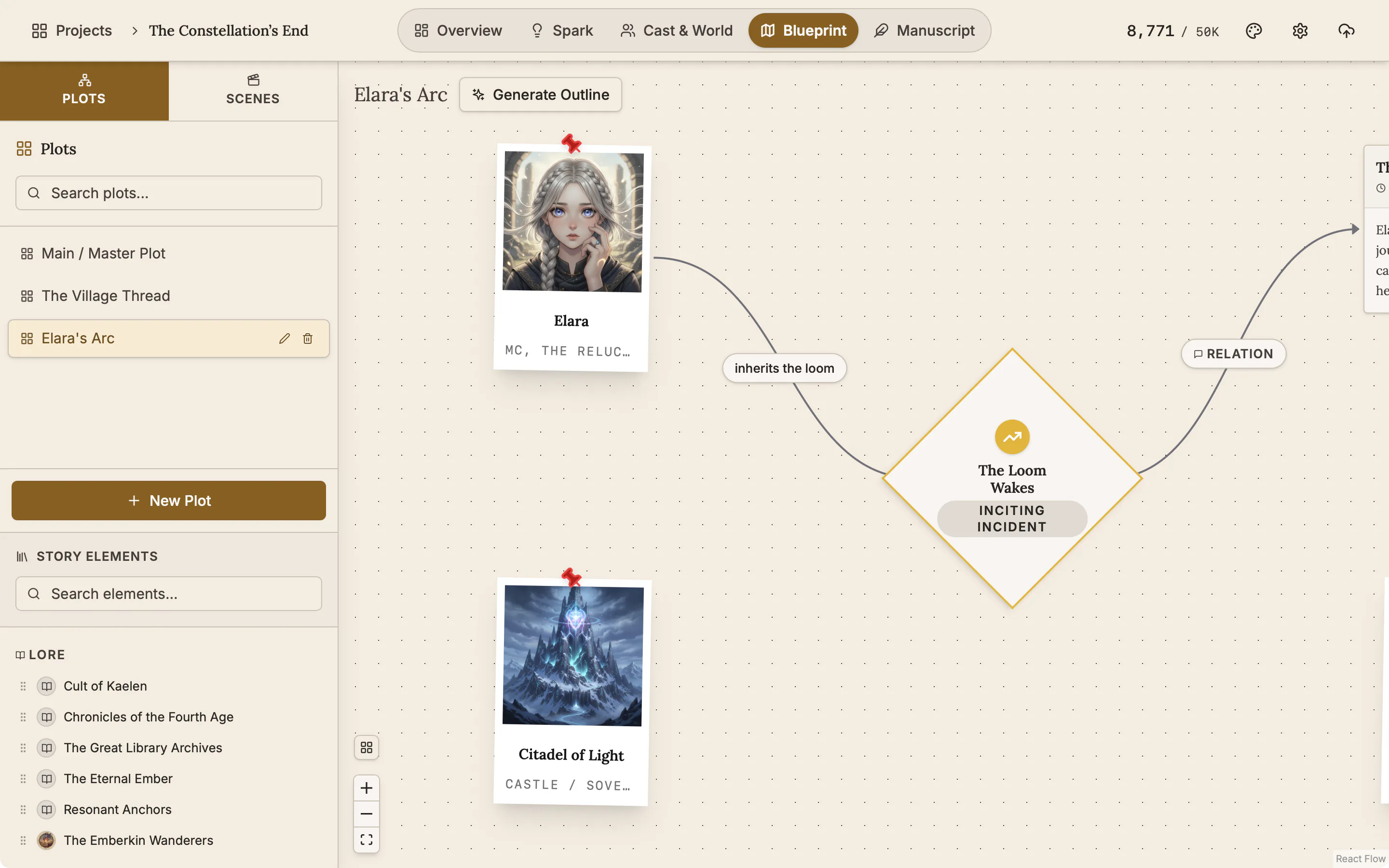Screen dimensions: 1389x868
Task: Click The Constellation's End breadcrumb
Action: pos(229,30)
